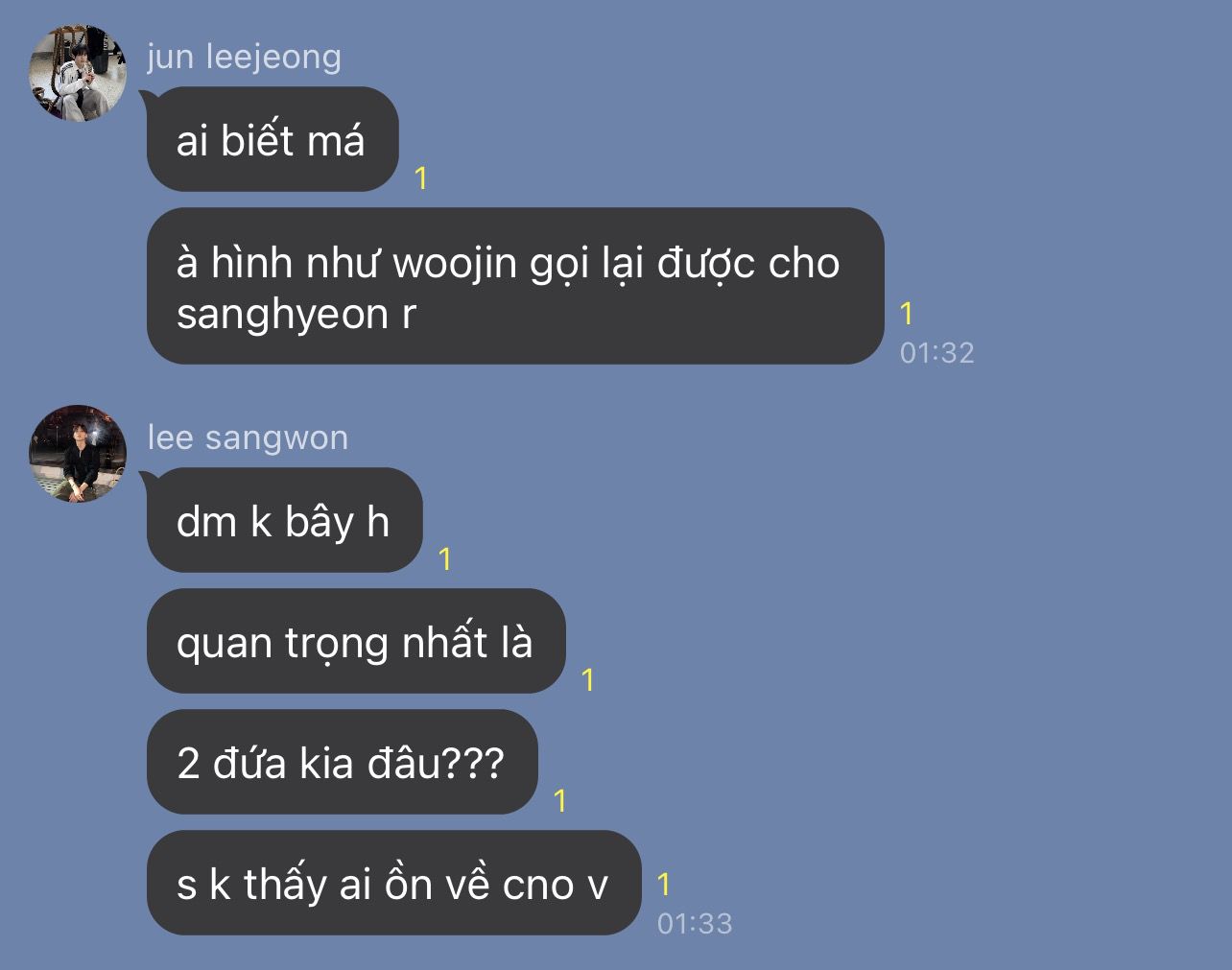Tap the sender name jun leejeong
The width and height of the screenshot is (1232, 970).
[245, 57]
